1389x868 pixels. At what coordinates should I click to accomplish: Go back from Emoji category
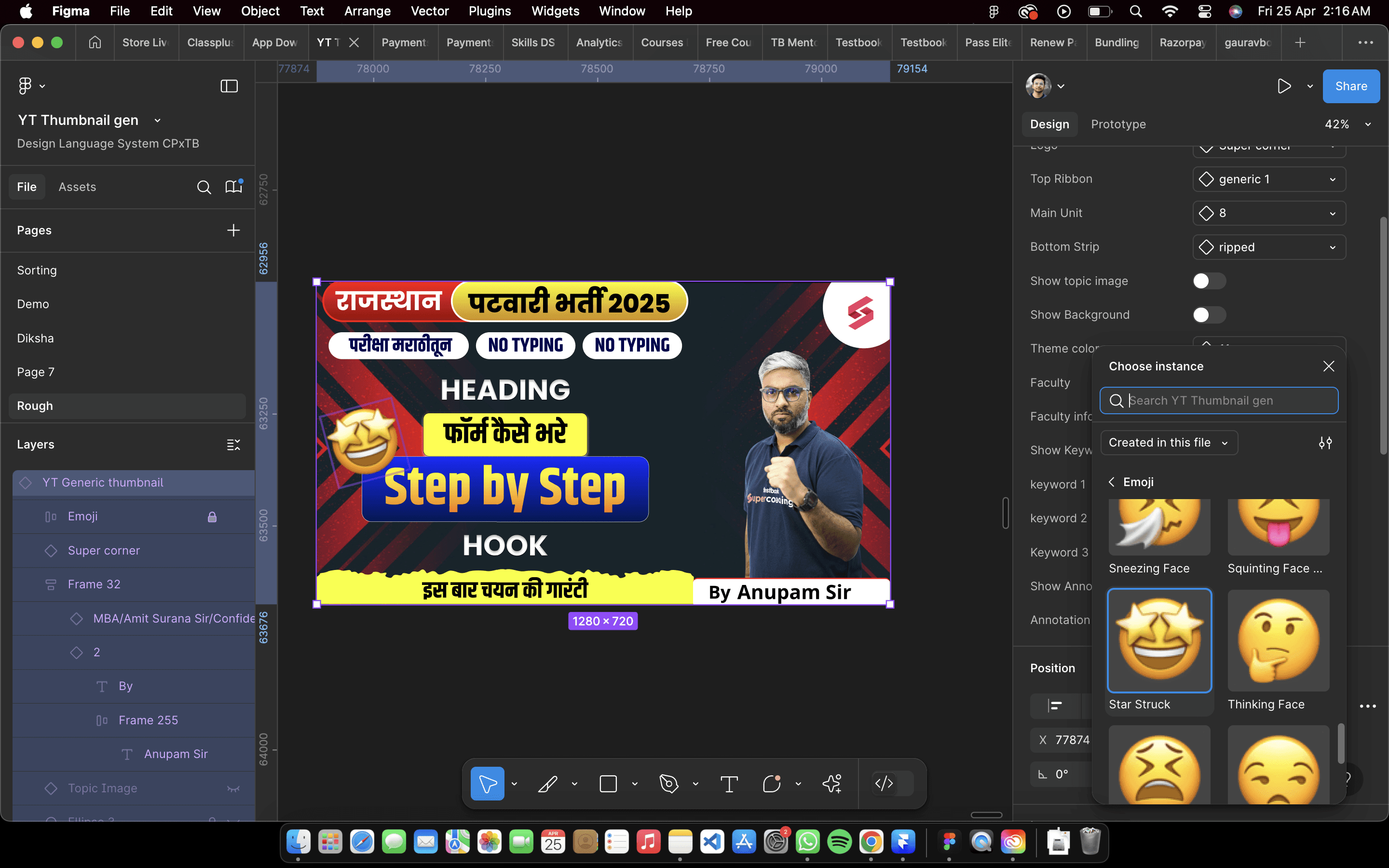1112,482
